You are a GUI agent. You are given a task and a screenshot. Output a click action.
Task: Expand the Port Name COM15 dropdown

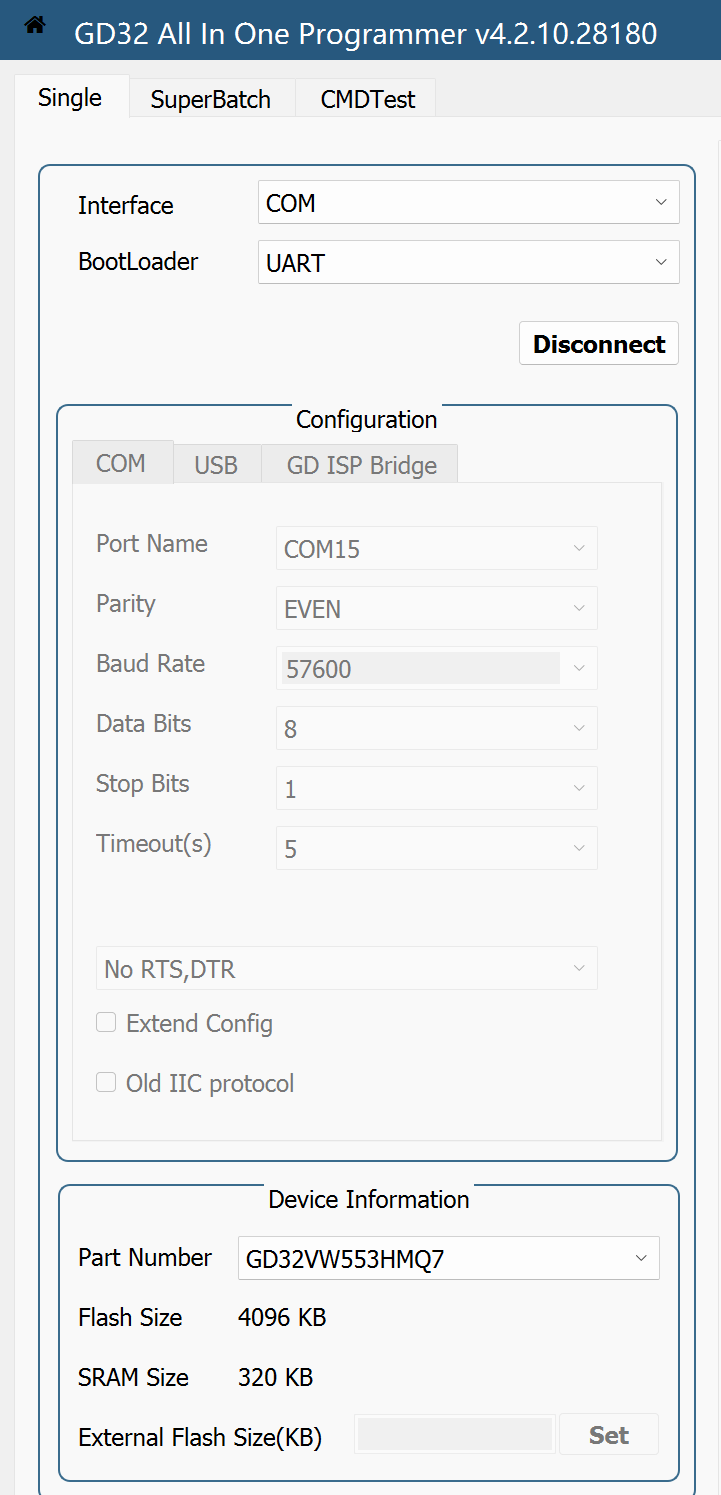tap(437, 548)
